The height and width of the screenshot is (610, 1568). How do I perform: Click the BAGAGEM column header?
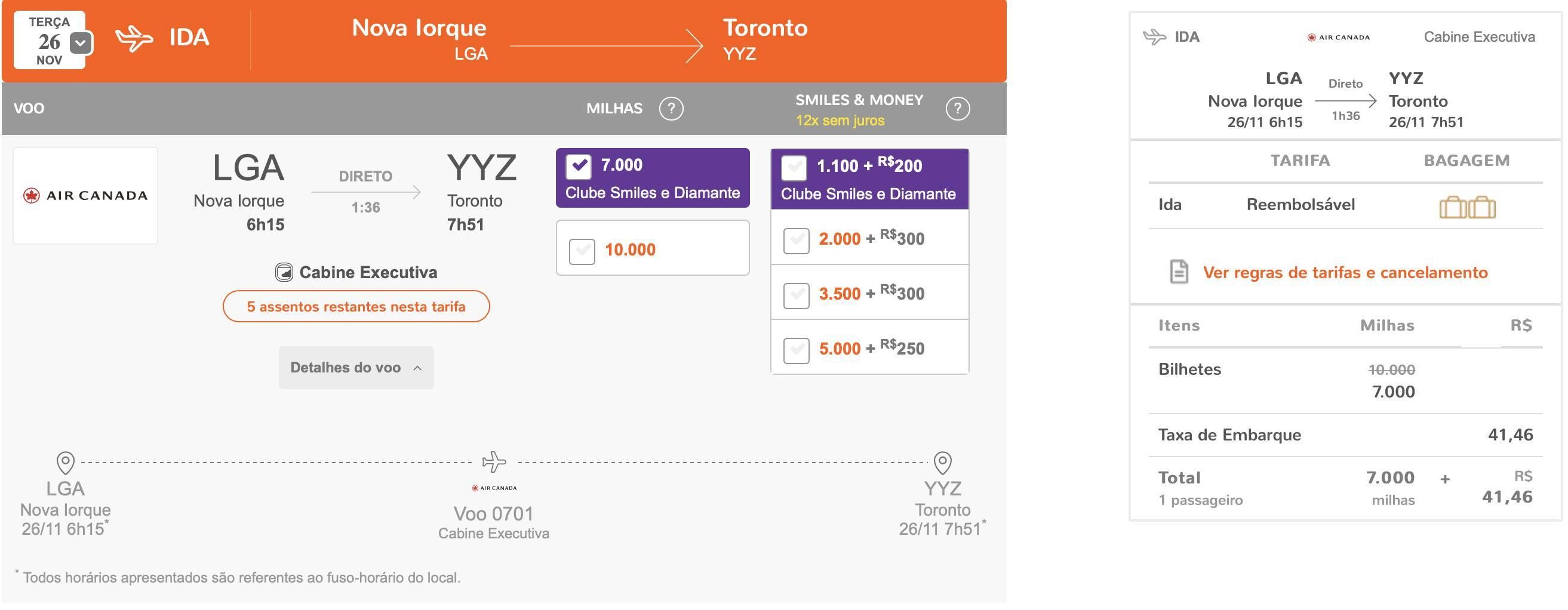[x=1466, y=161]
